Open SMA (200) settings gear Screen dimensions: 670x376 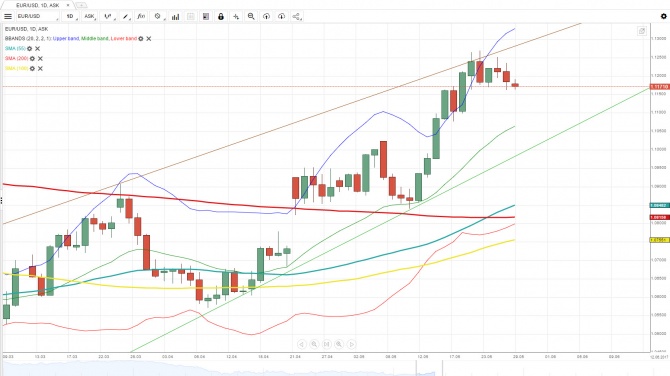(x=32, y=59)
